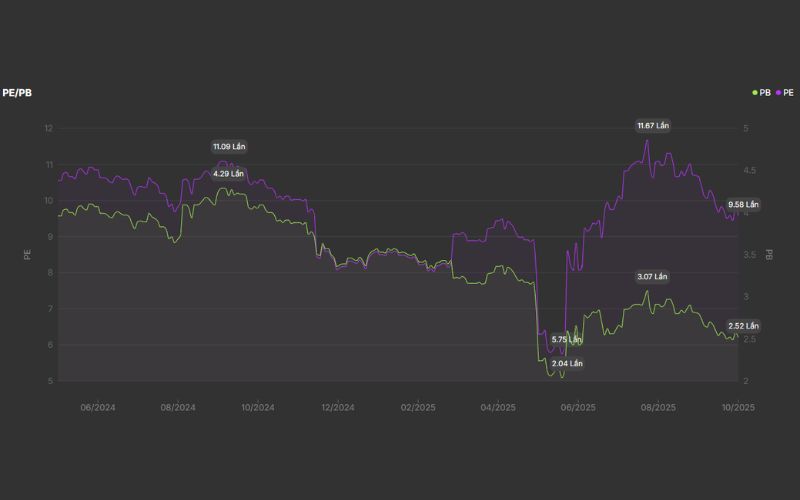Select the 2.52 Lần data label
The image size is (800, 500).
point(743,326)
